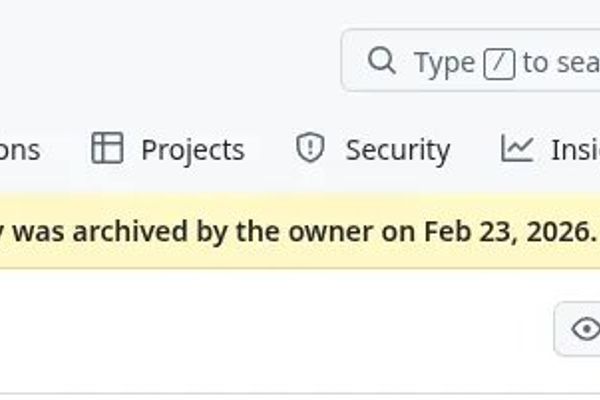This screenshot has width=600, height=400.
Task: Click the Security shield icon
Action: pos(311,149)
